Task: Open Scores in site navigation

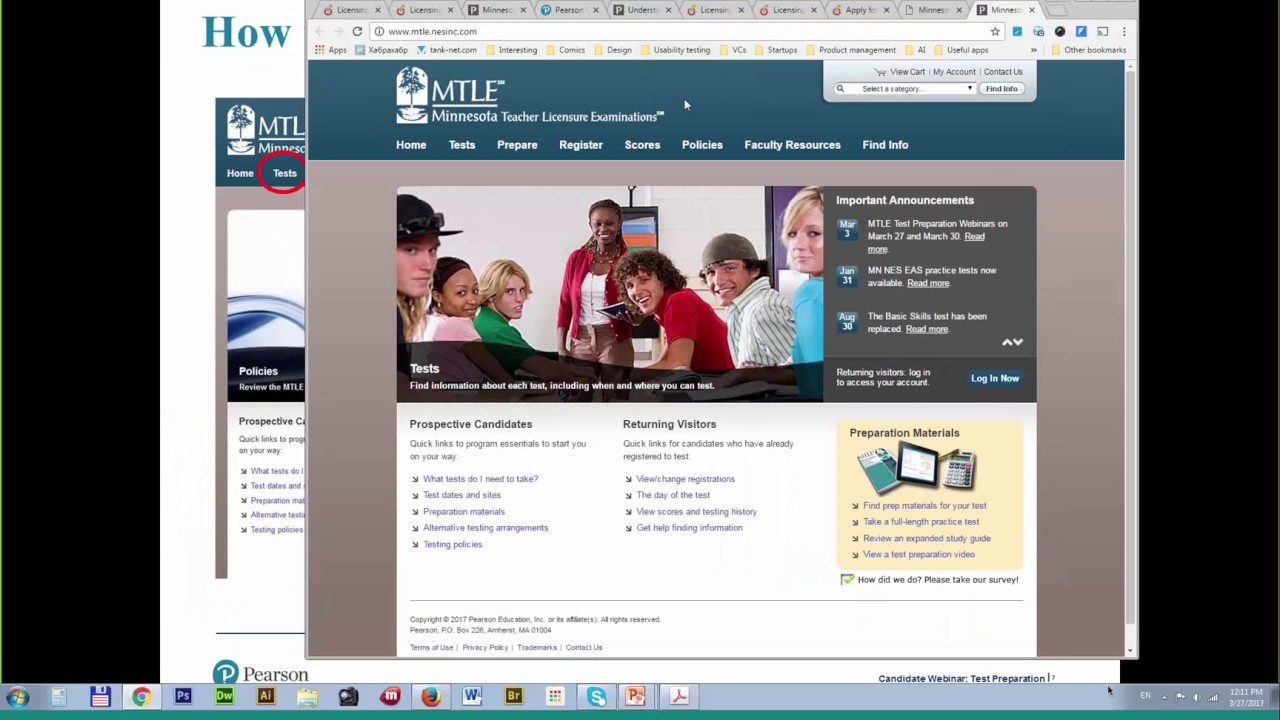Action: pos(642,145)
